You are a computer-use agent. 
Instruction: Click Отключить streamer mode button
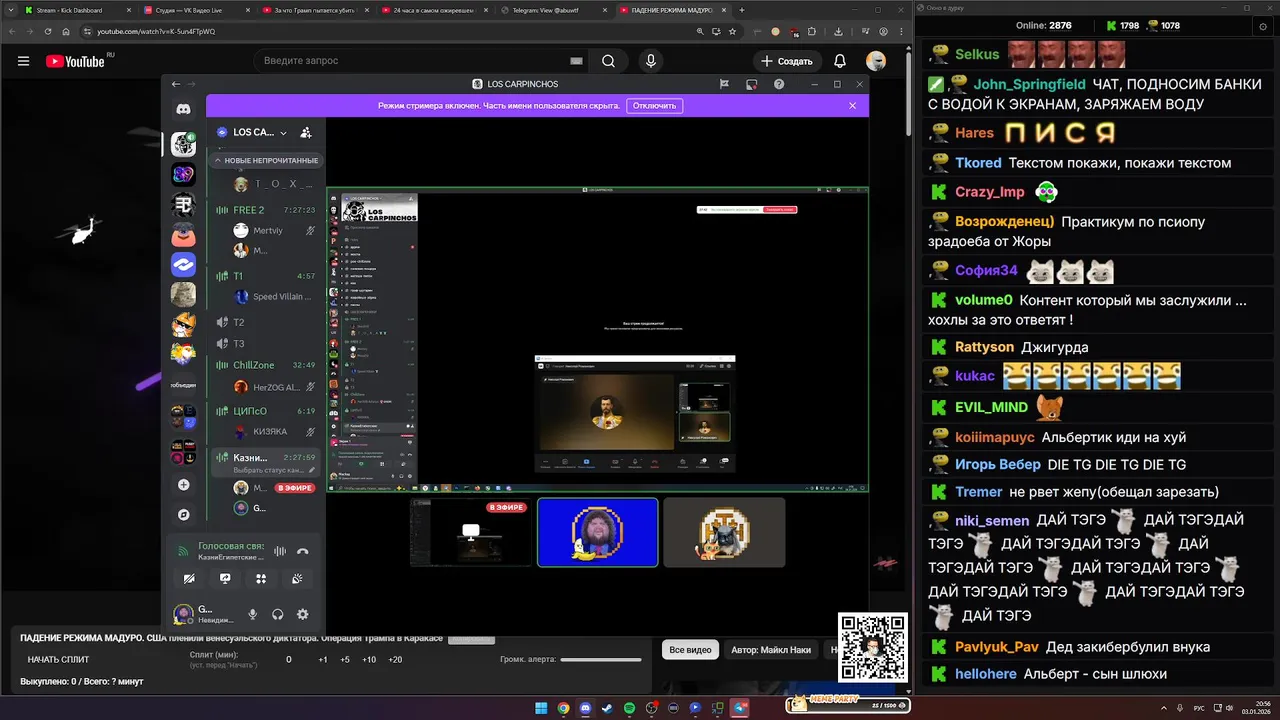[x=654, y=105]
